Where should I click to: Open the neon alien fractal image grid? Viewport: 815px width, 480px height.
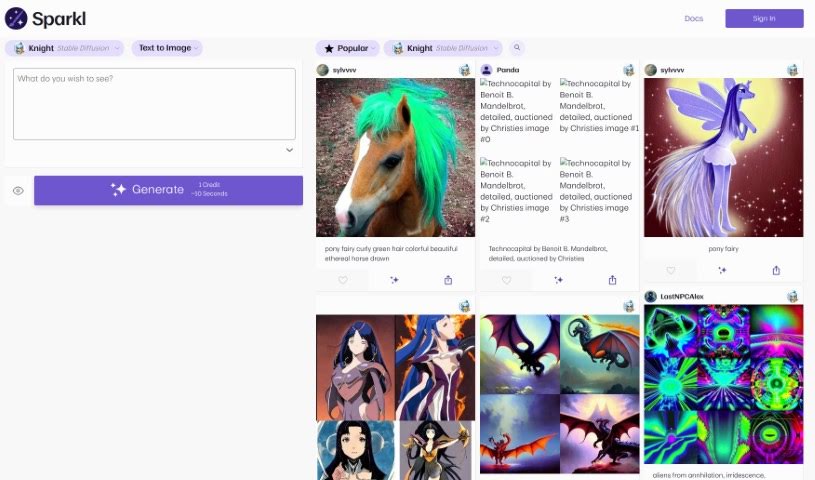pos(724,384)
